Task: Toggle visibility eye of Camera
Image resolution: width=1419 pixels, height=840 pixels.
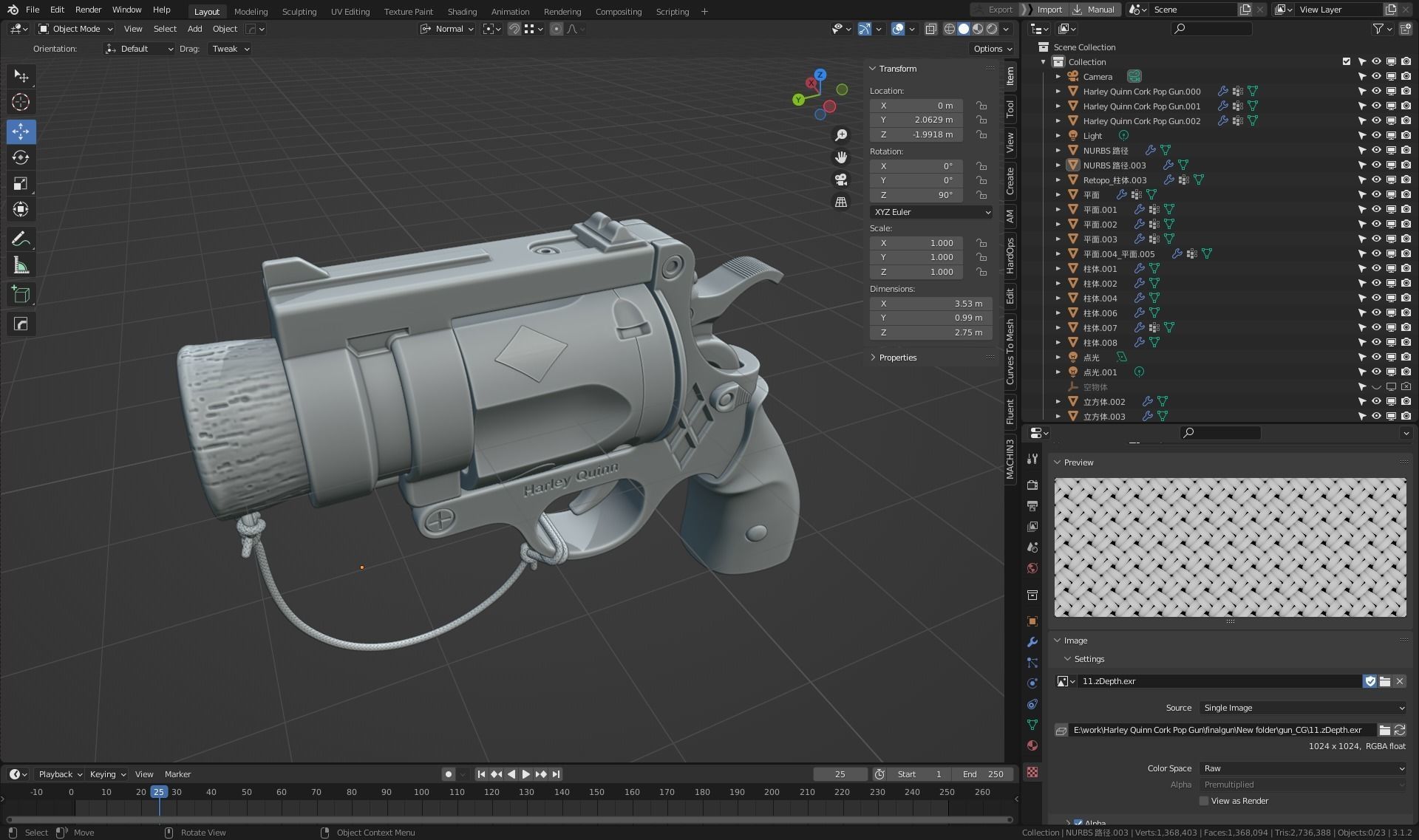Action: 1376,76
